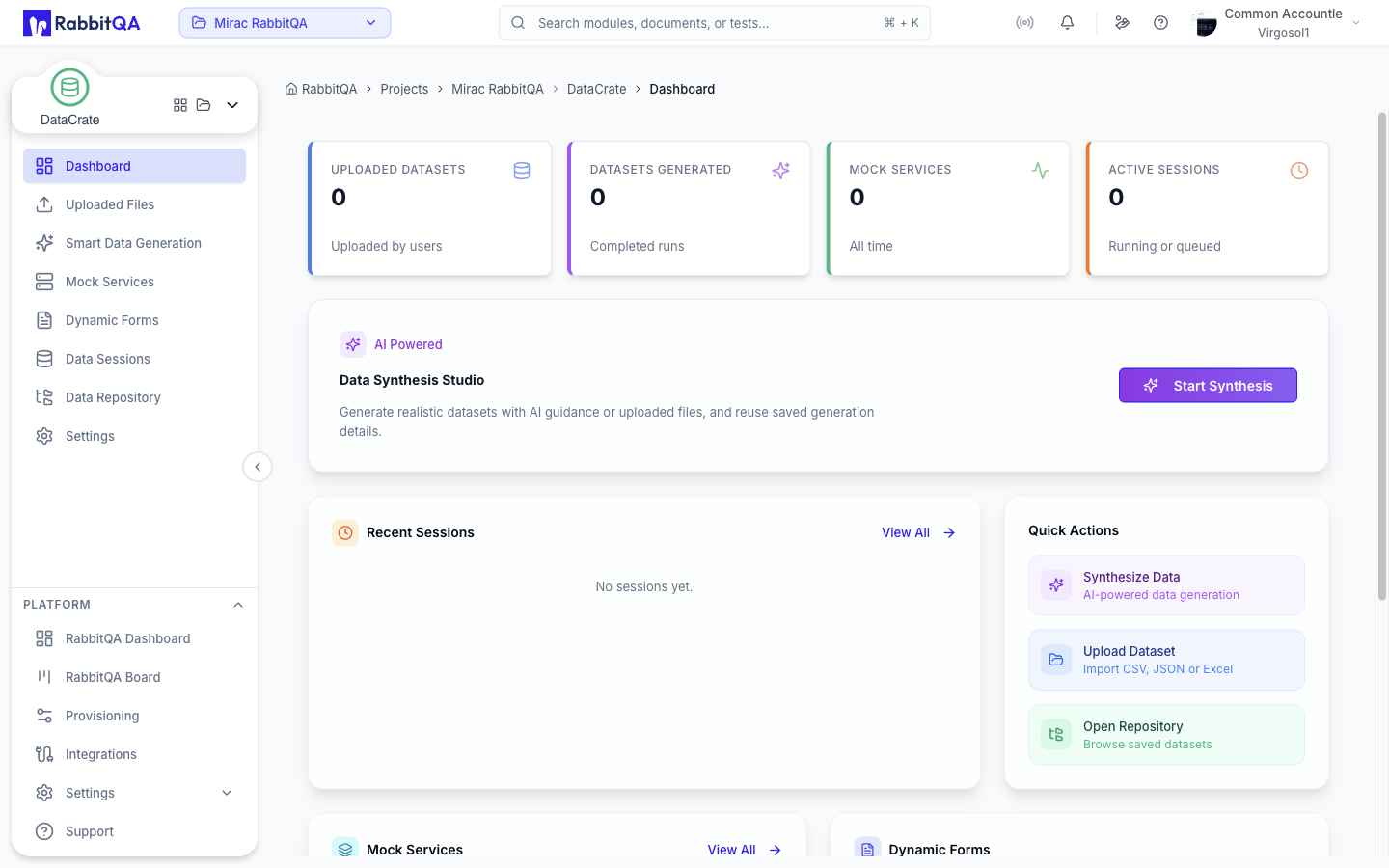The height and width of the screenshot is (868, 1389).
Task: Open Data Repository in the sidebar
Action: click(134, 397)
